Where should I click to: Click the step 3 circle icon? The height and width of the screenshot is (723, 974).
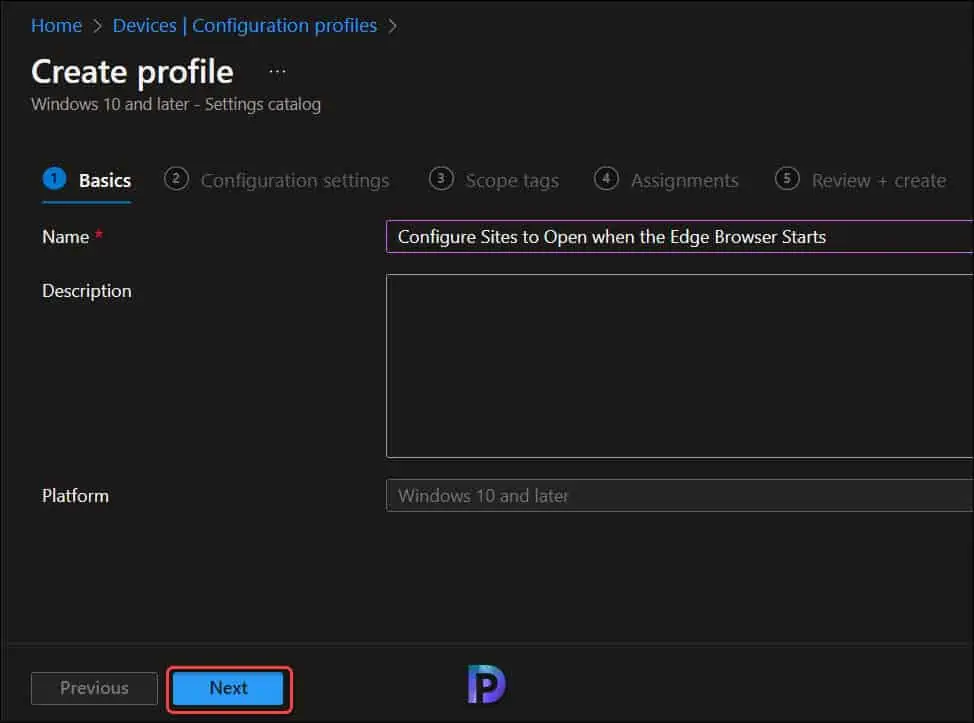pos(441,179)
